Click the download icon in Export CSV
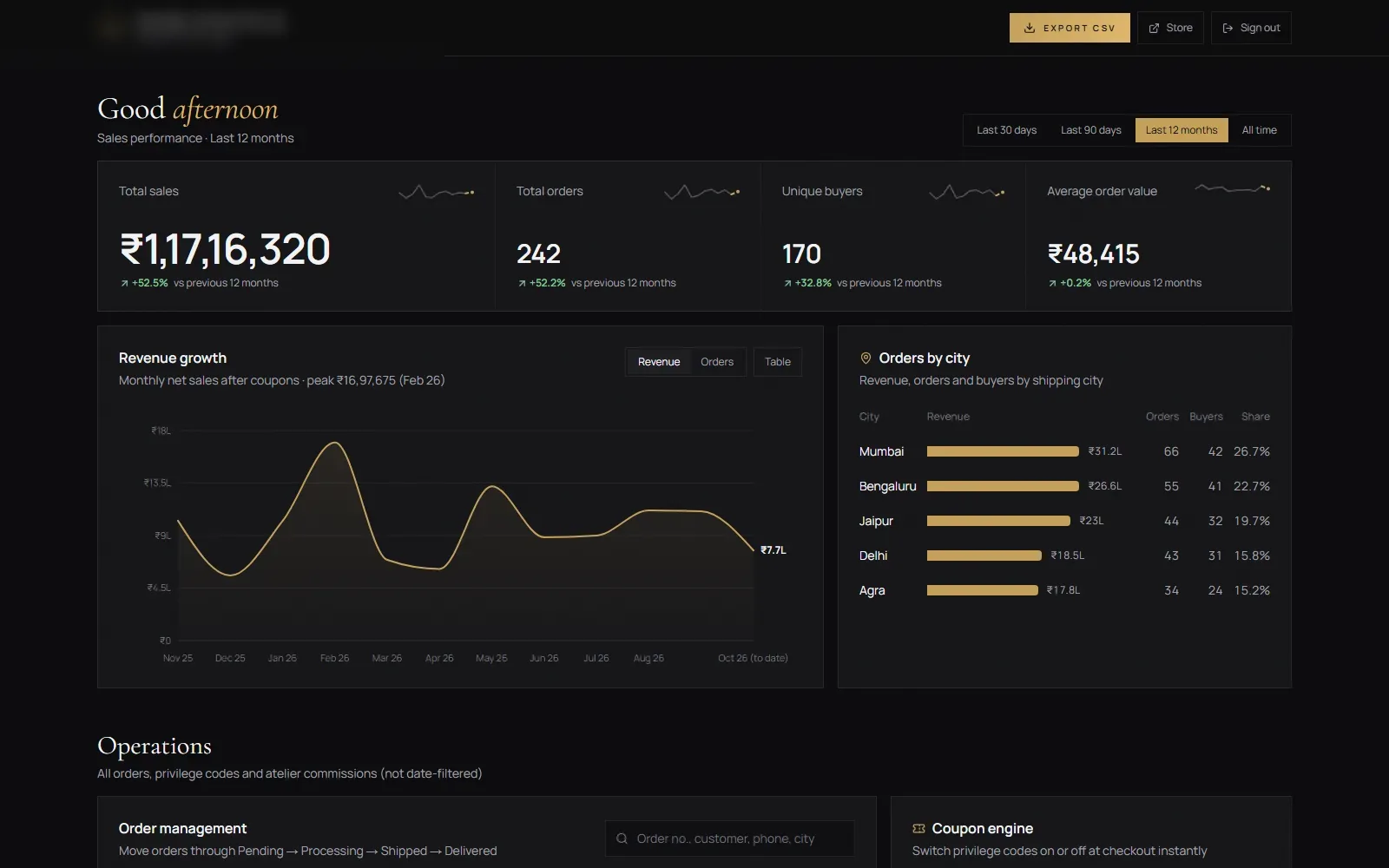This screenshot has width=1389, height=868. pyautogui.click(x=1029, y=28)
